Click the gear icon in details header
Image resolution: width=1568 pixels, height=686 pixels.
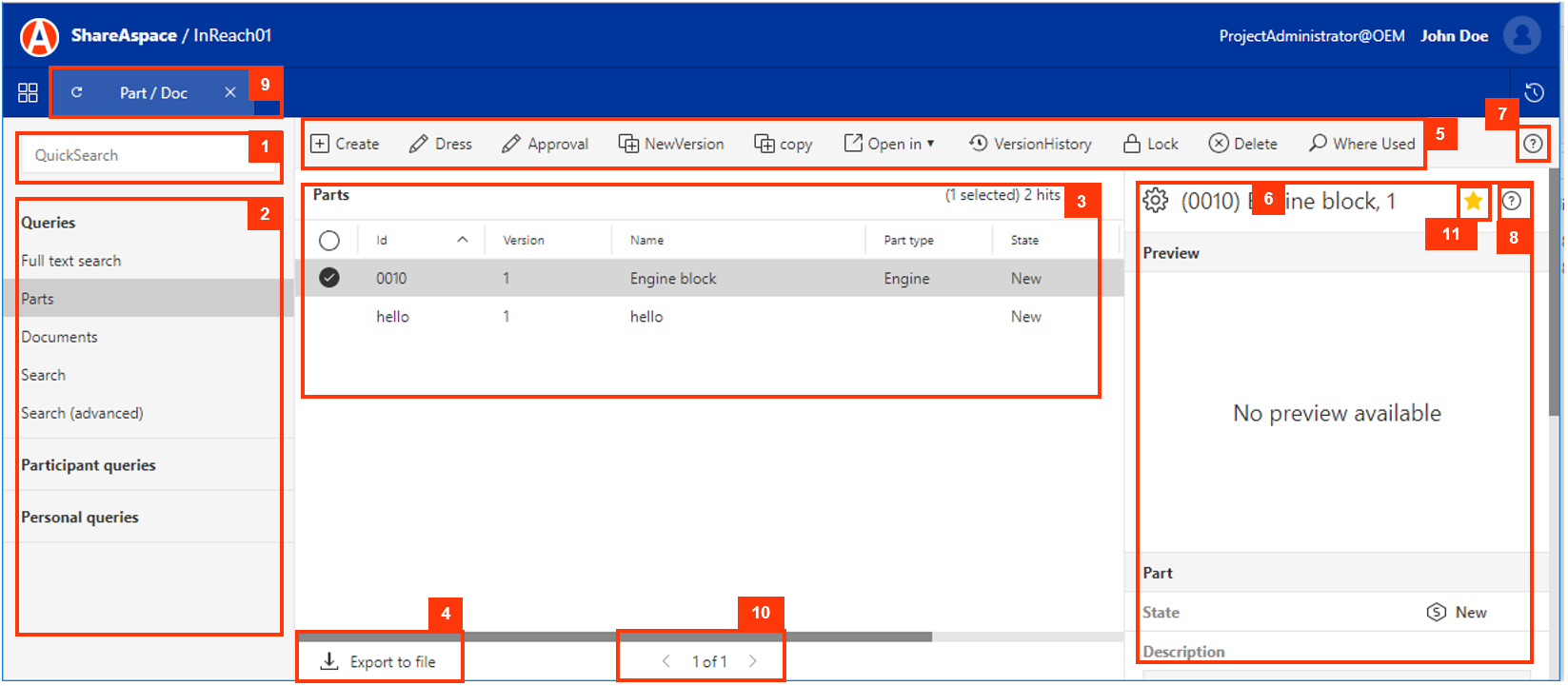1155,201
